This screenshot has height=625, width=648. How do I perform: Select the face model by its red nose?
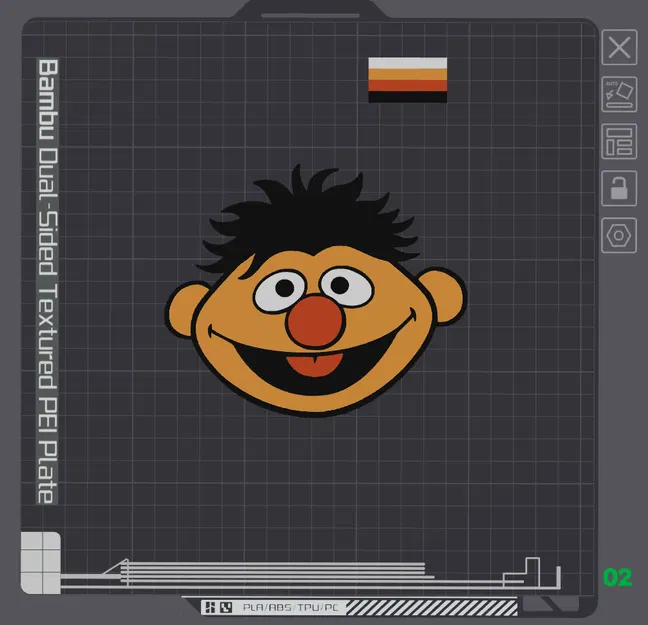[x=315, y=322]
